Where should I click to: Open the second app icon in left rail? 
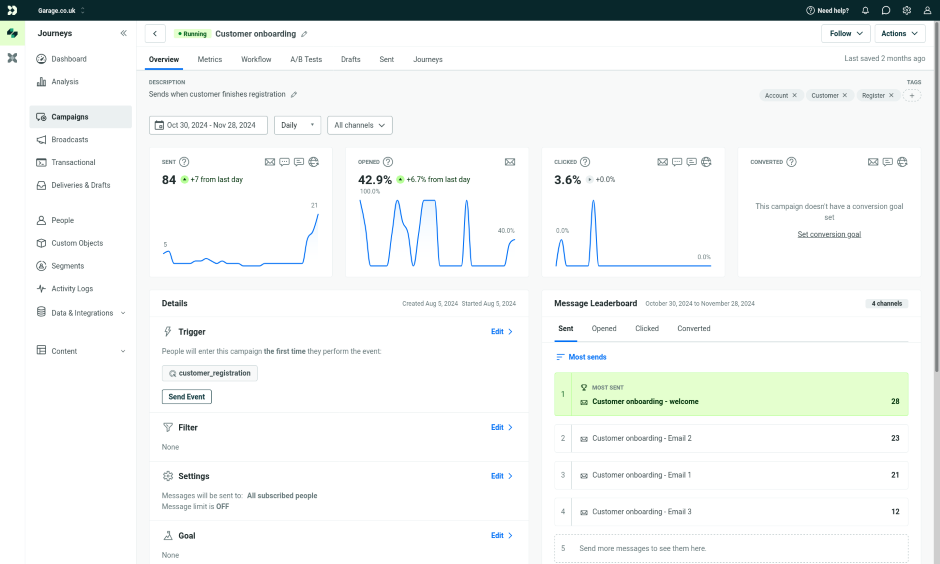point(12,58)
